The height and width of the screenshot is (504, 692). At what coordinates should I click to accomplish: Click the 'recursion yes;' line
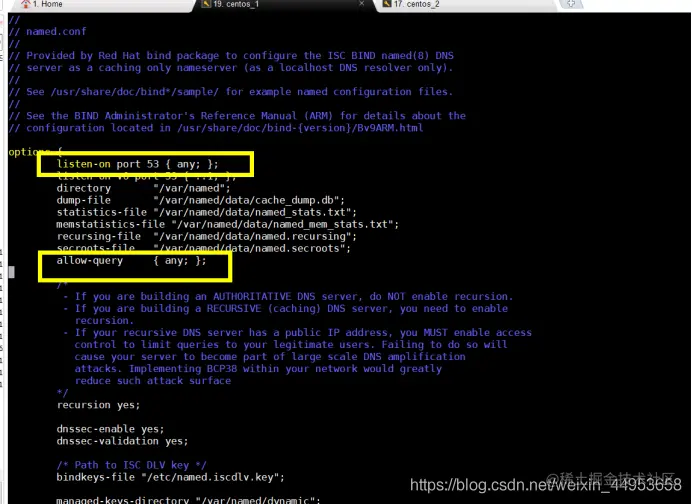pos(98,405)
